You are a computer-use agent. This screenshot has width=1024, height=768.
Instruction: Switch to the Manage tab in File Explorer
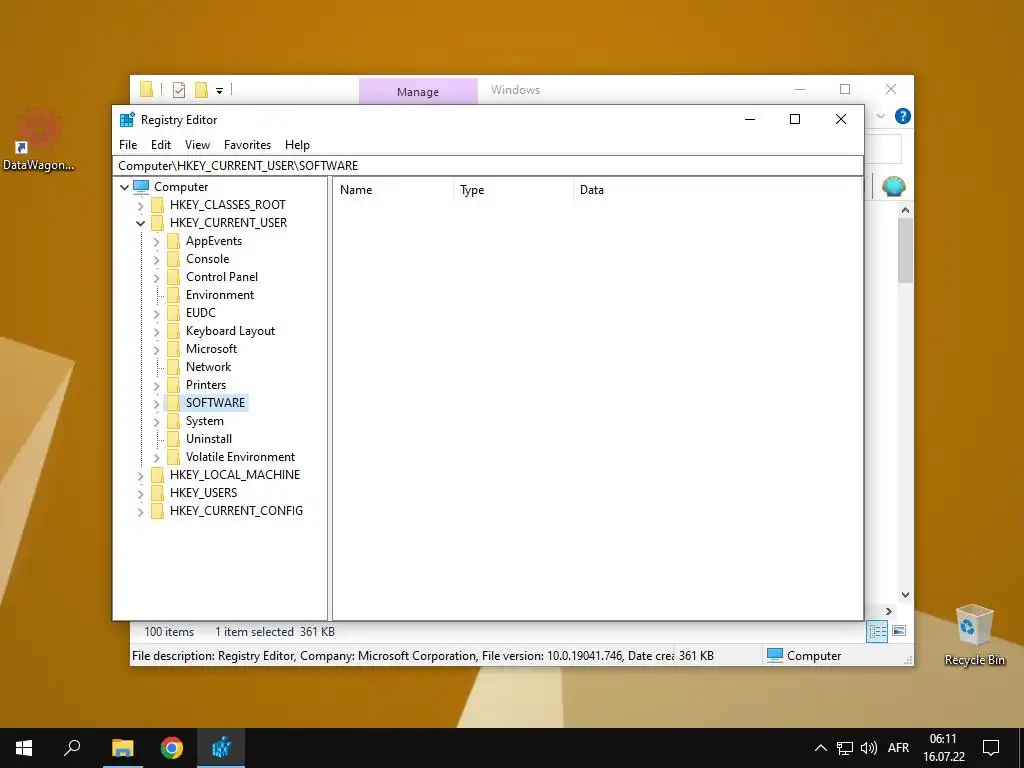[418, 92]
